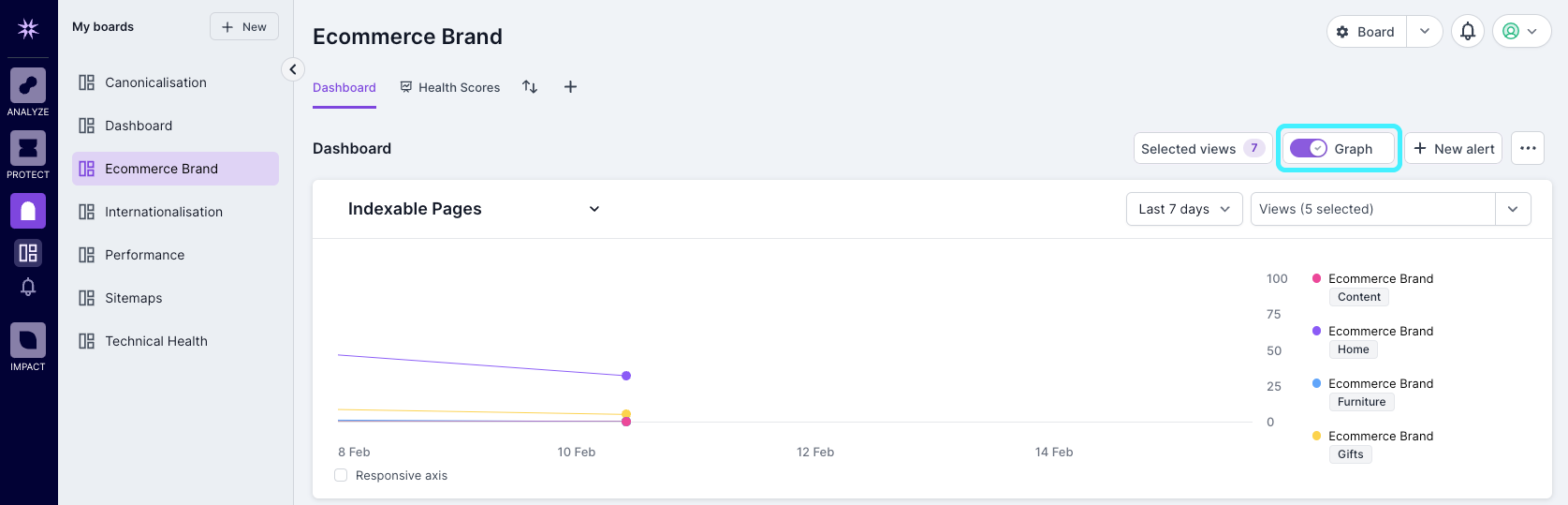The width and height of the screenshot is (1568, 505).
Task: Open the Internationalisation board
Action: 175,212
